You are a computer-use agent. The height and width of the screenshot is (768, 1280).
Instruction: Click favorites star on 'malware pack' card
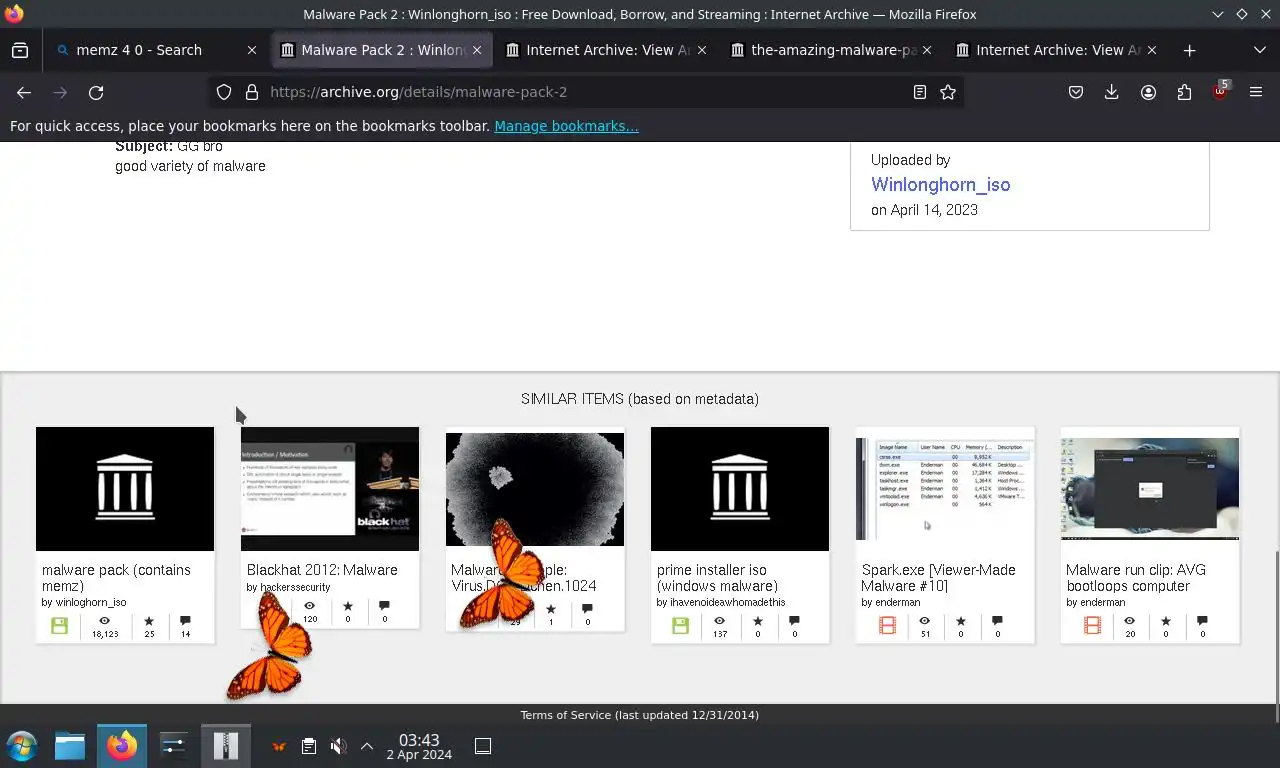point(149,621)
